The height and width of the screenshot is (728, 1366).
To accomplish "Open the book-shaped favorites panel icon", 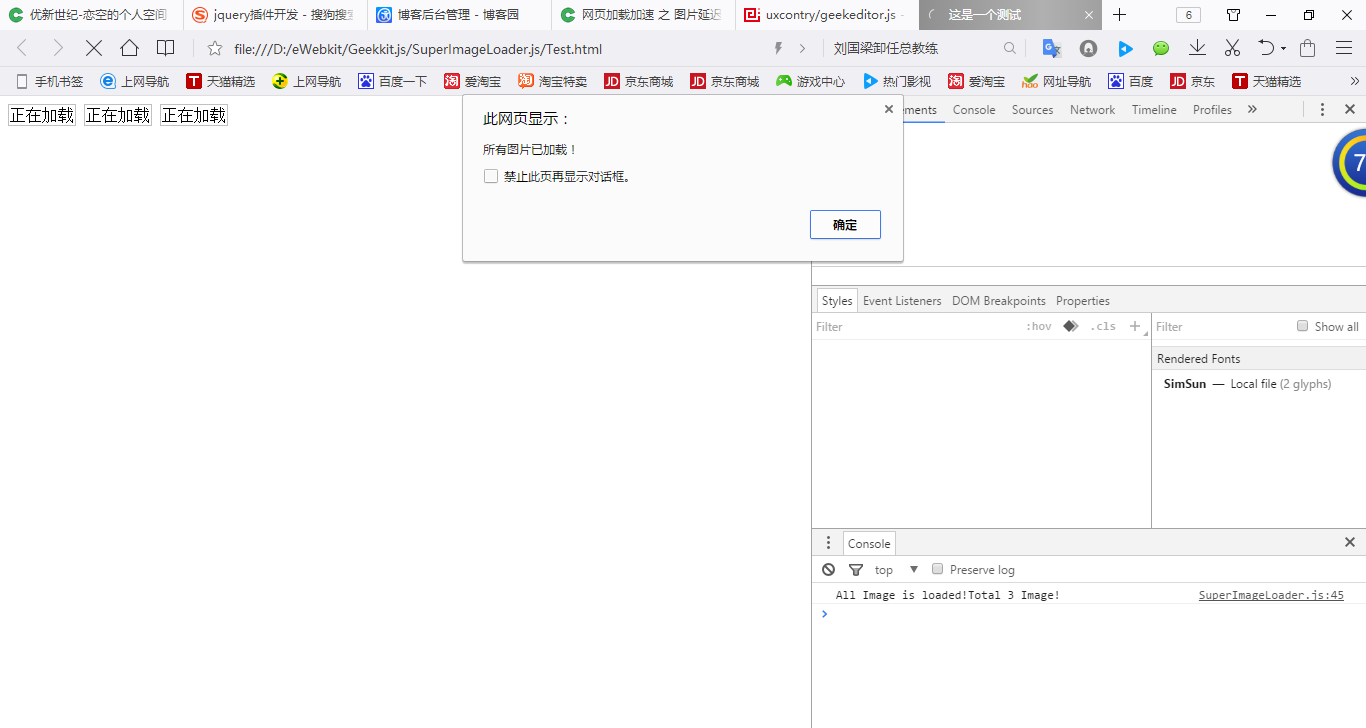I will tap(165, 48).
